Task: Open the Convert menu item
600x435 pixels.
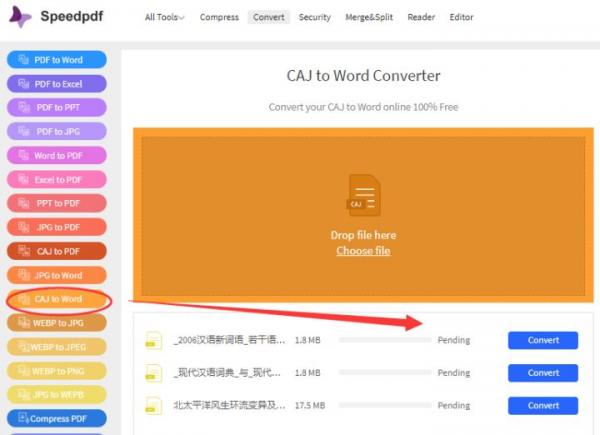Action: tap(269, 17)
